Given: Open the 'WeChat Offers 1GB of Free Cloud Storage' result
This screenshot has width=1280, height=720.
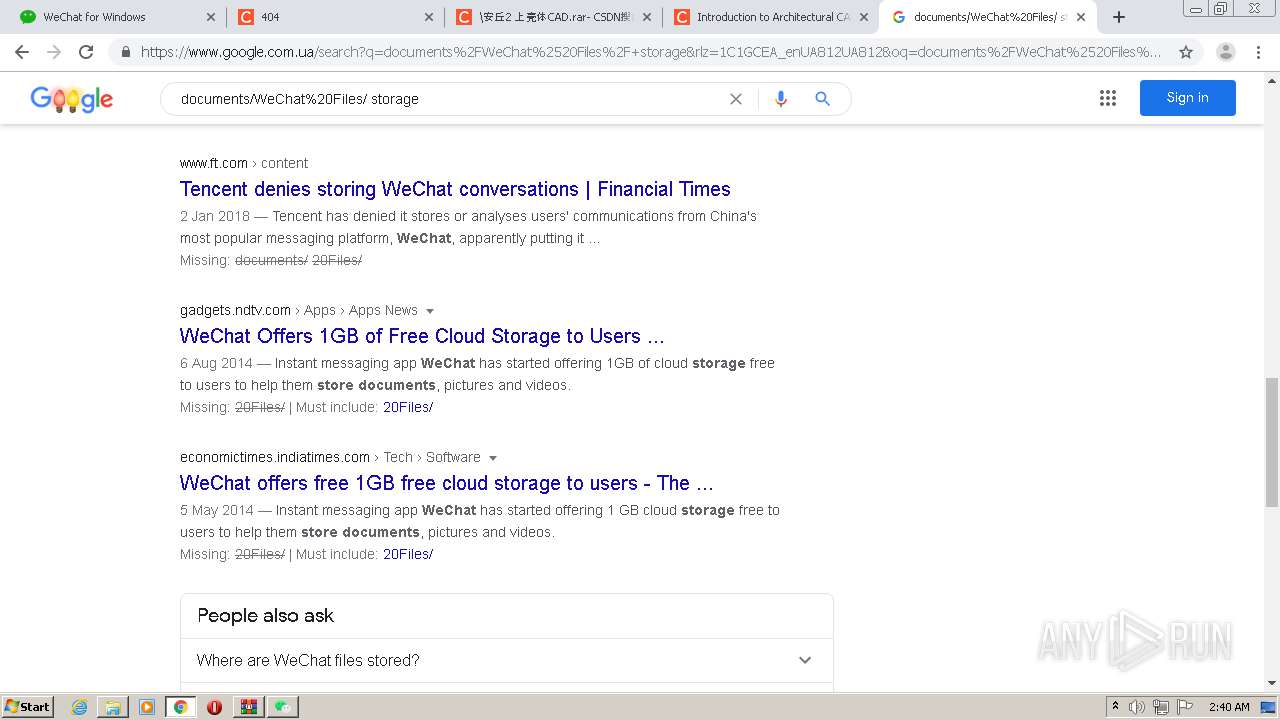Looking at the screenshot, I should (x=422, y=336).
